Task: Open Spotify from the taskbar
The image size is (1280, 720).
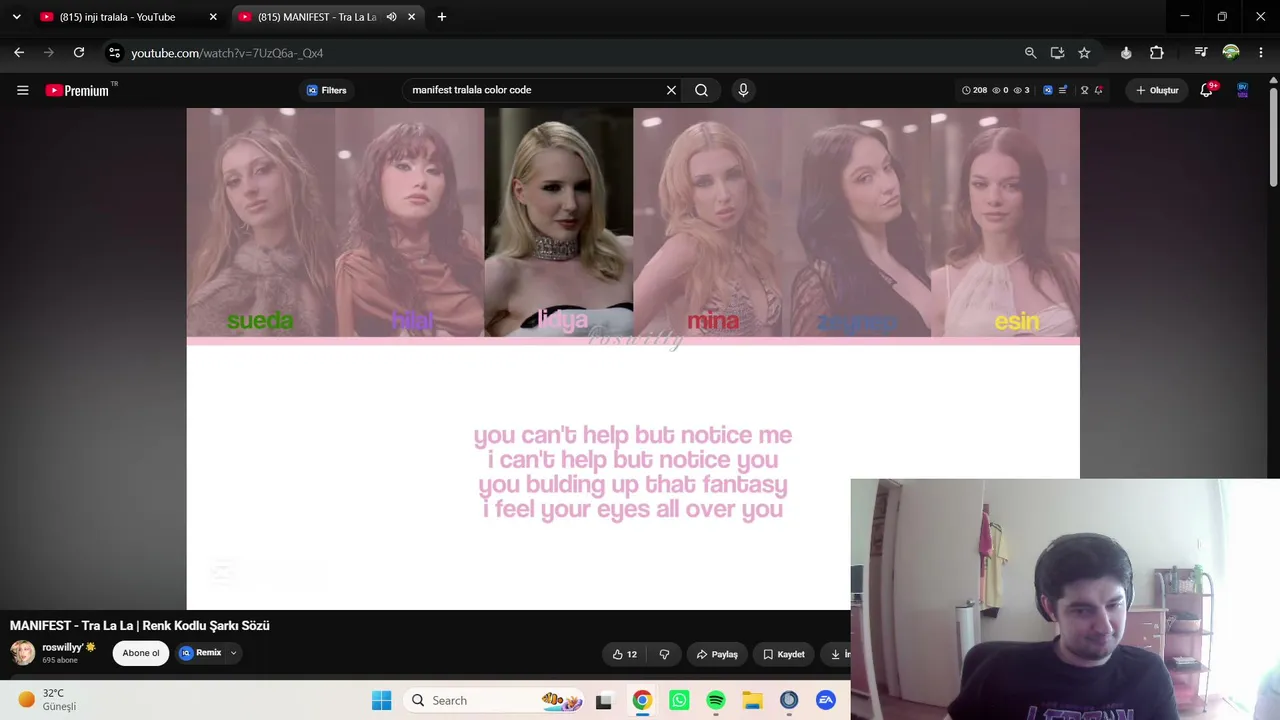Action: (x=716, y=700)
